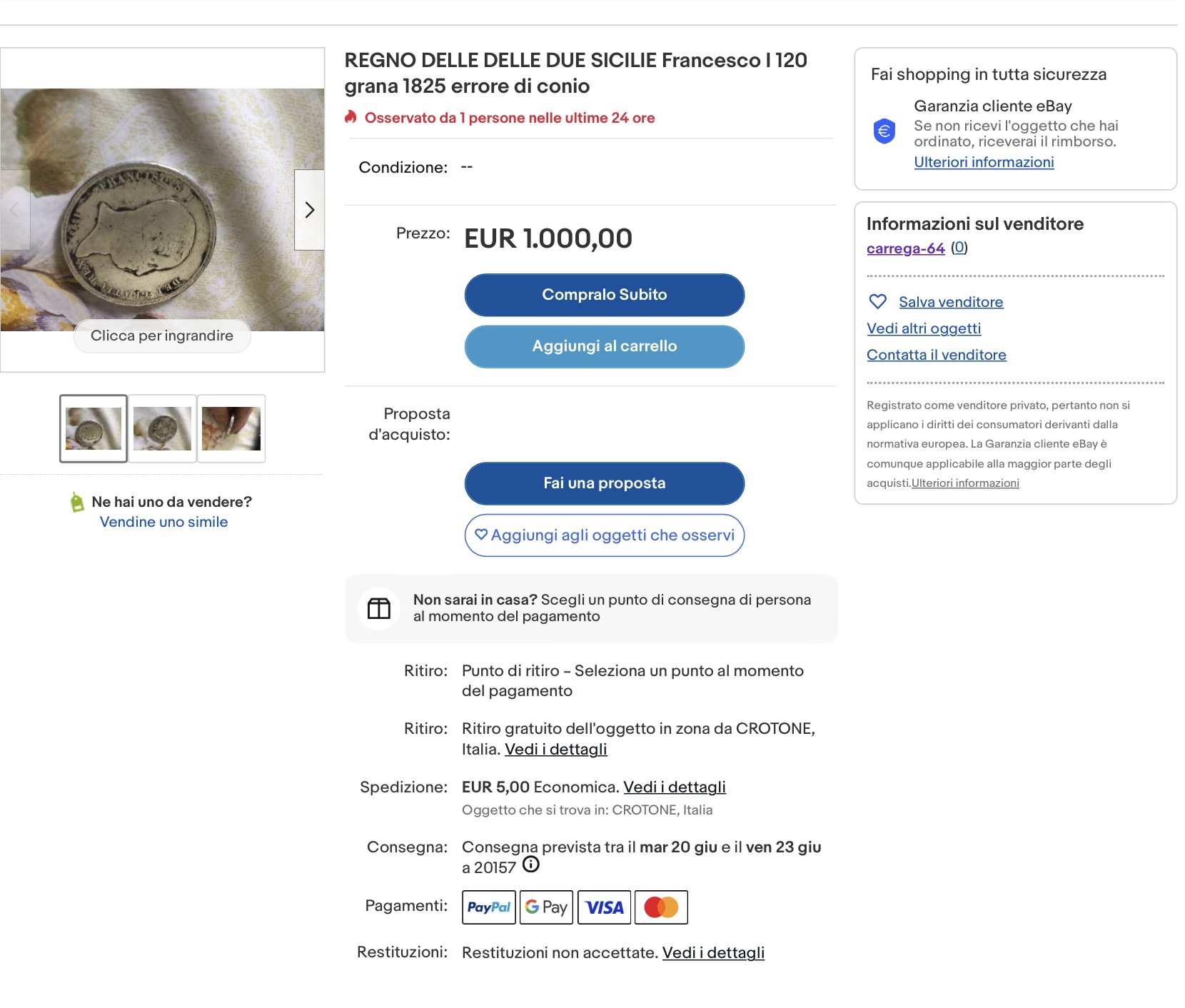The image size is (1185, 1008).
Task: Select the PayPal payment icon
Action: [x=488, y=907]
